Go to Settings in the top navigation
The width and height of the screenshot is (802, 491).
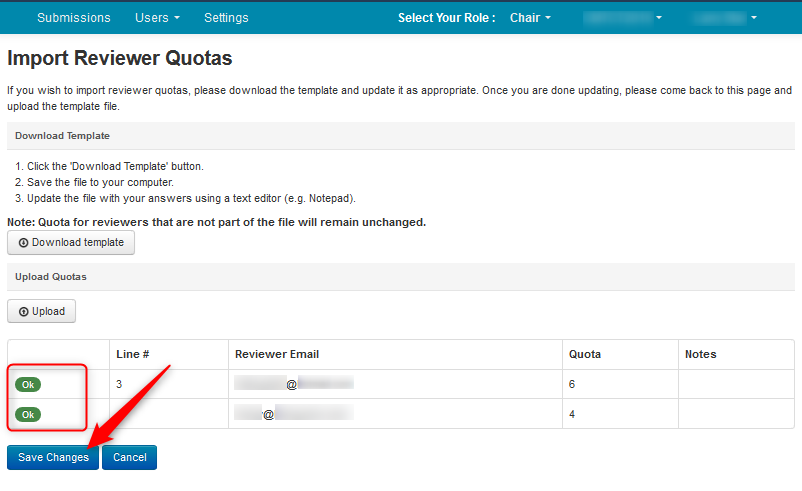[226, 17]
